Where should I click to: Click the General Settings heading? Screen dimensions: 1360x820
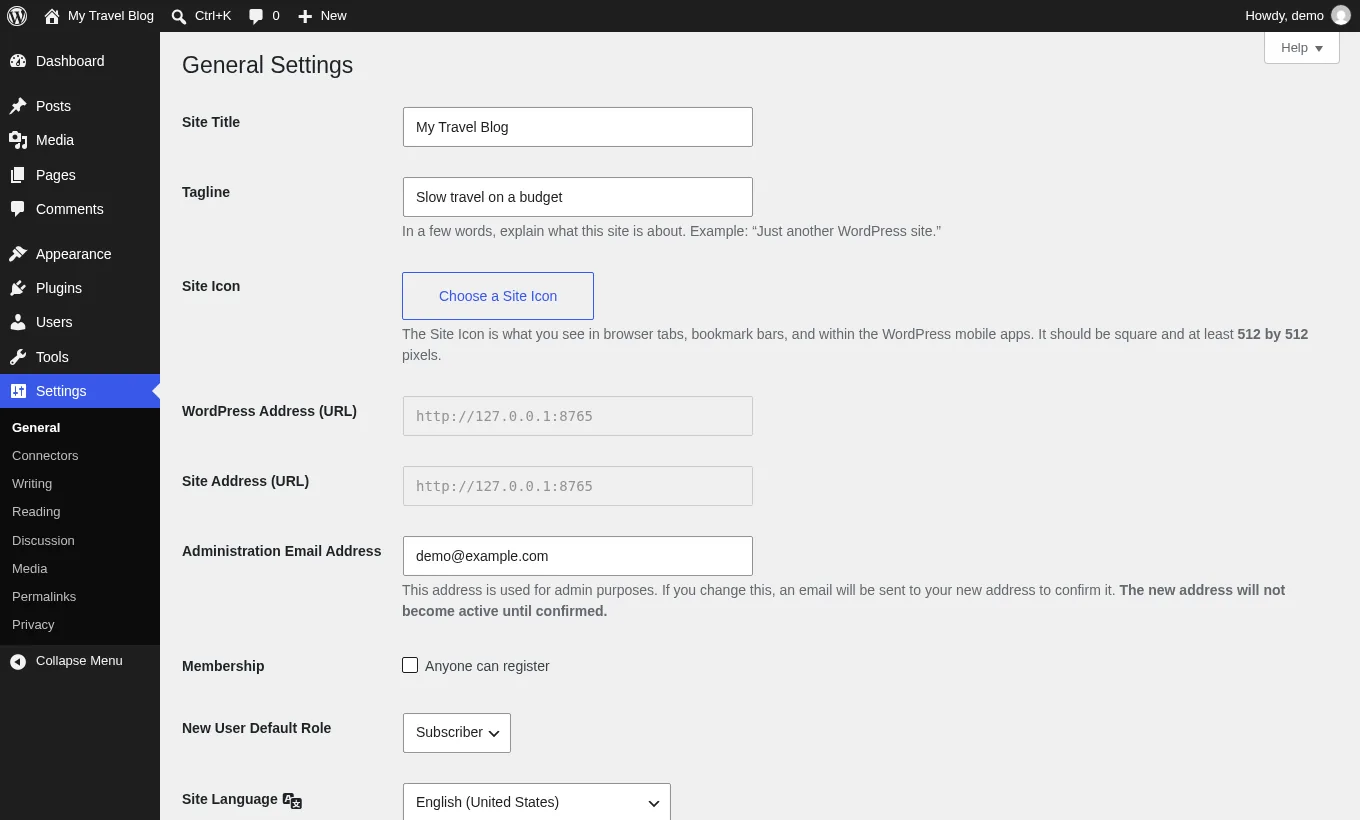[268, 65]
